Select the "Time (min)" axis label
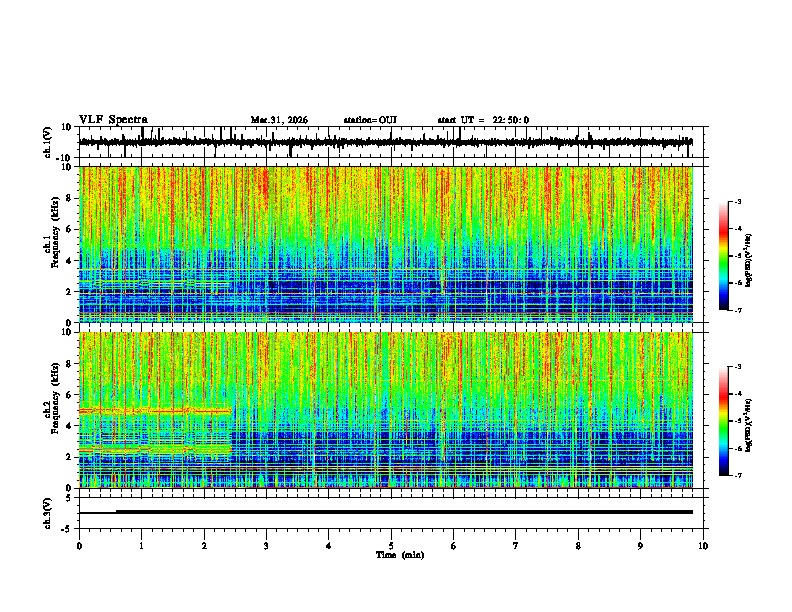Viewport: 792px width, 612px height. point(400,555)
